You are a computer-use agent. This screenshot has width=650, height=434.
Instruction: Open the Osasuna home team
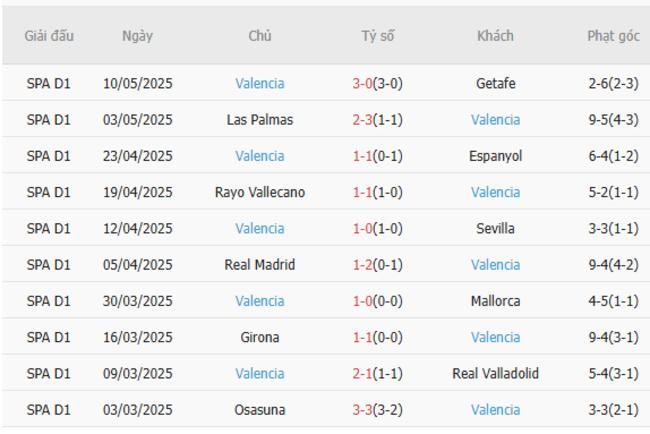tap(260, 410)
